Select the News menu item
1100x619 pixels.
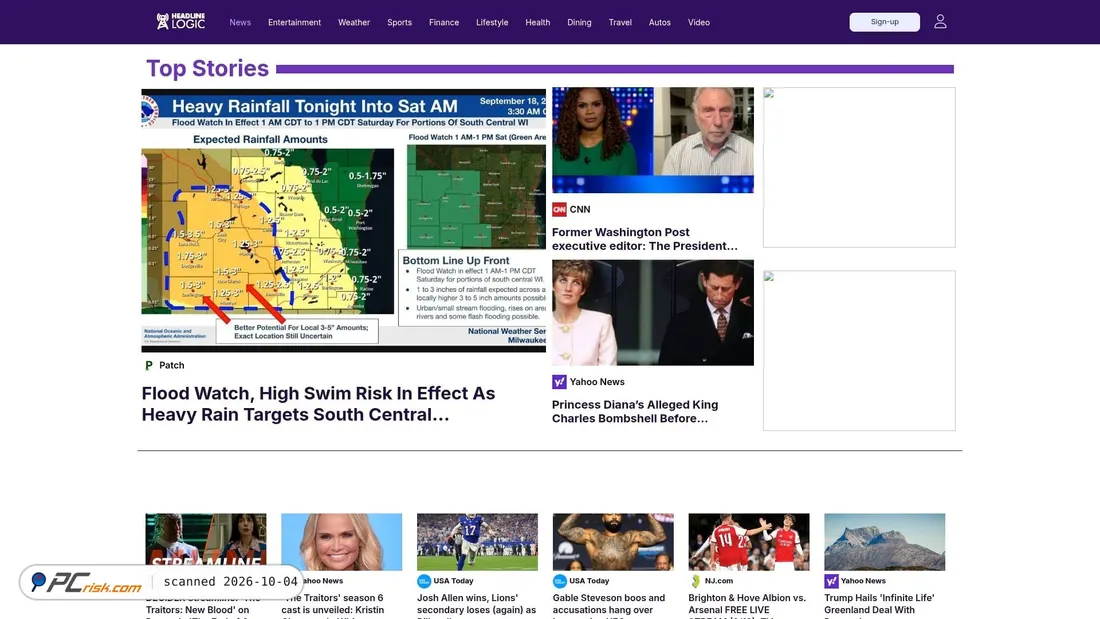(x=240, y=22)
